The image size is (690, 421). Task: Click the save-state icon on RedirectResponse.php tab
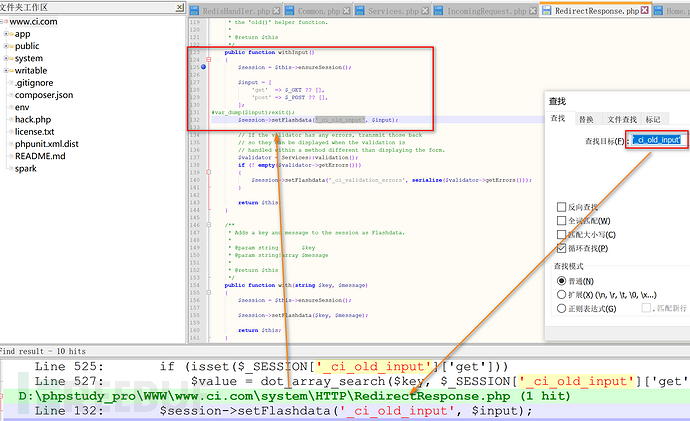(547, 11)
